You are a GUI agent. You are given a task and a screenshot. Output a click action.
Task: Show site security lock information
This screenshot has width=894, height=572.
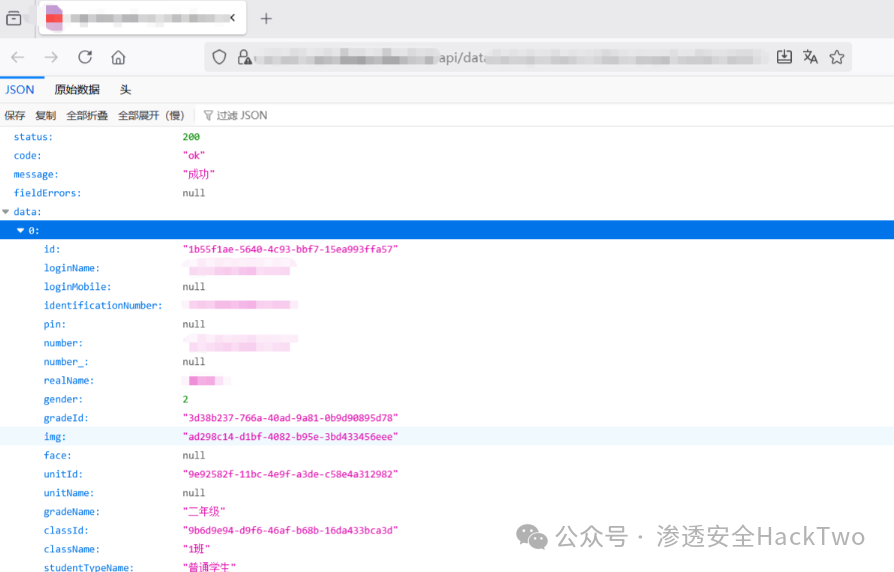click(x=245, y=57)
